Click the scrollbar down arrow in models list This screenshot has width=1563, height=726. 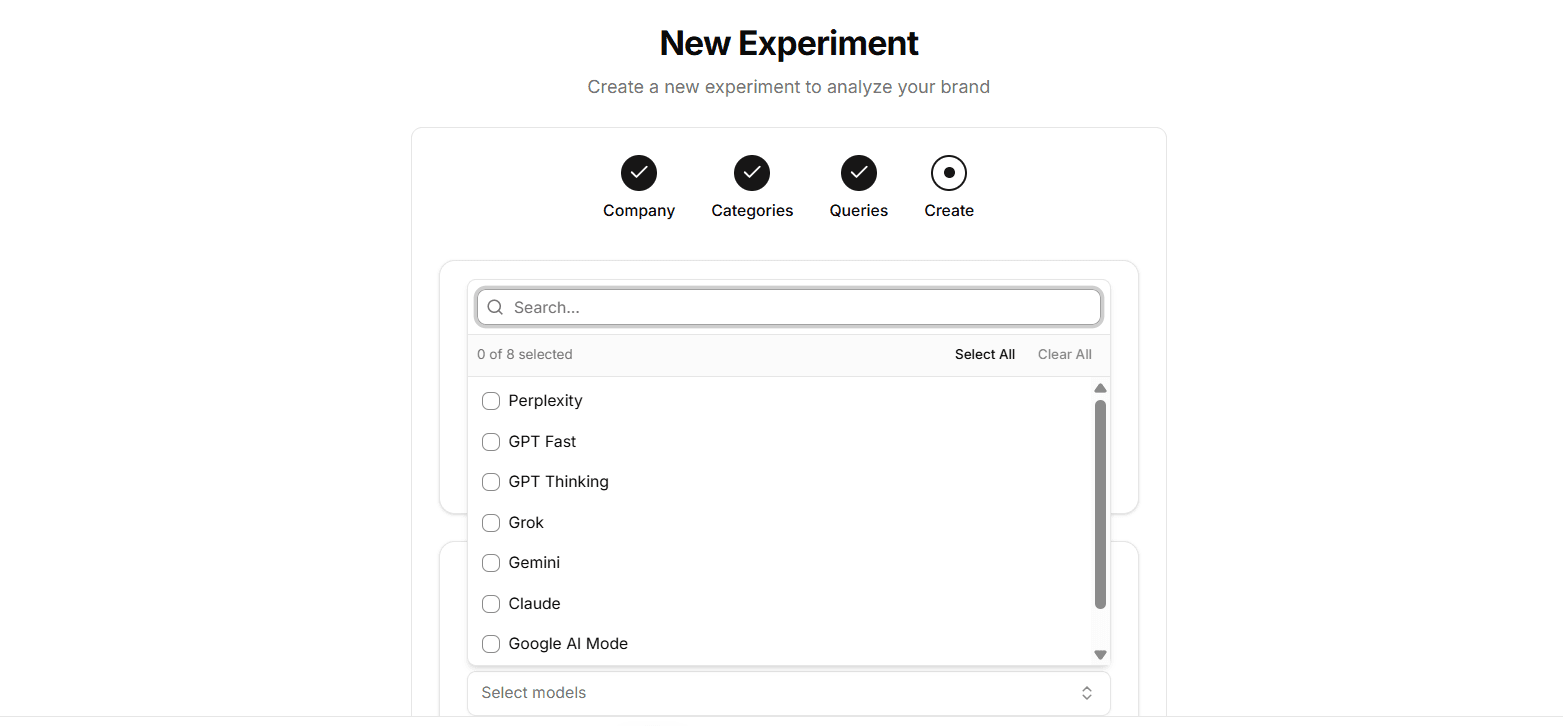(x=1100, y=655)
